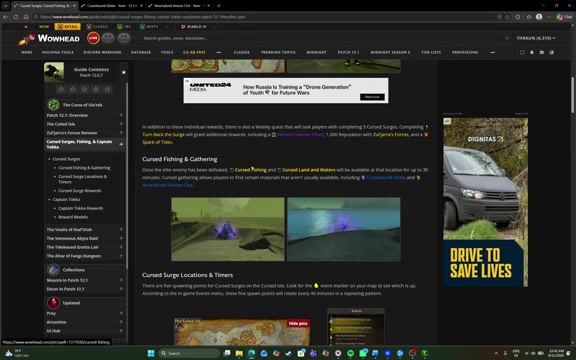Open Copilot chat button
Screen dimensions: 576x360
pyautogui.click(x=564, y=17)
